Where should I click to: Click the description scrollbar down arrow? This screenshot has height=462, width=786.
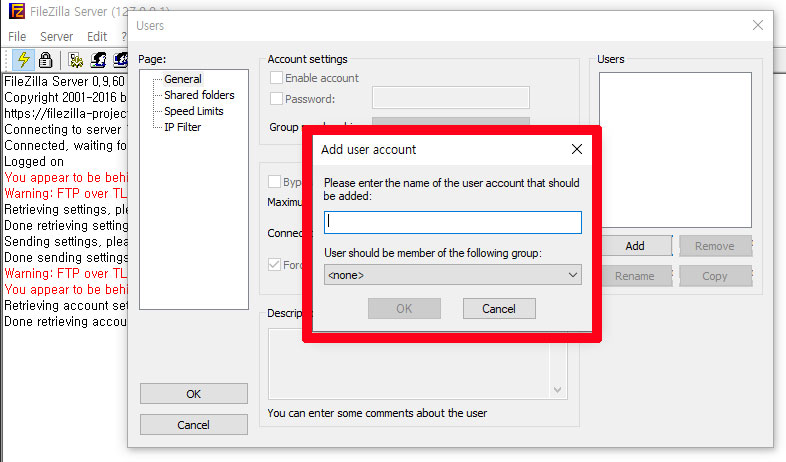pos(557,390)
